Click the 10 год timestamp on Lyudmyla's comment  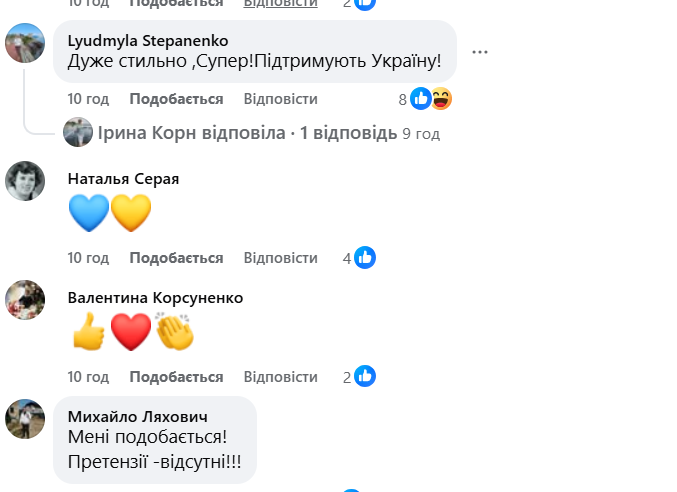pyautogui.click(x=88, y=99)
